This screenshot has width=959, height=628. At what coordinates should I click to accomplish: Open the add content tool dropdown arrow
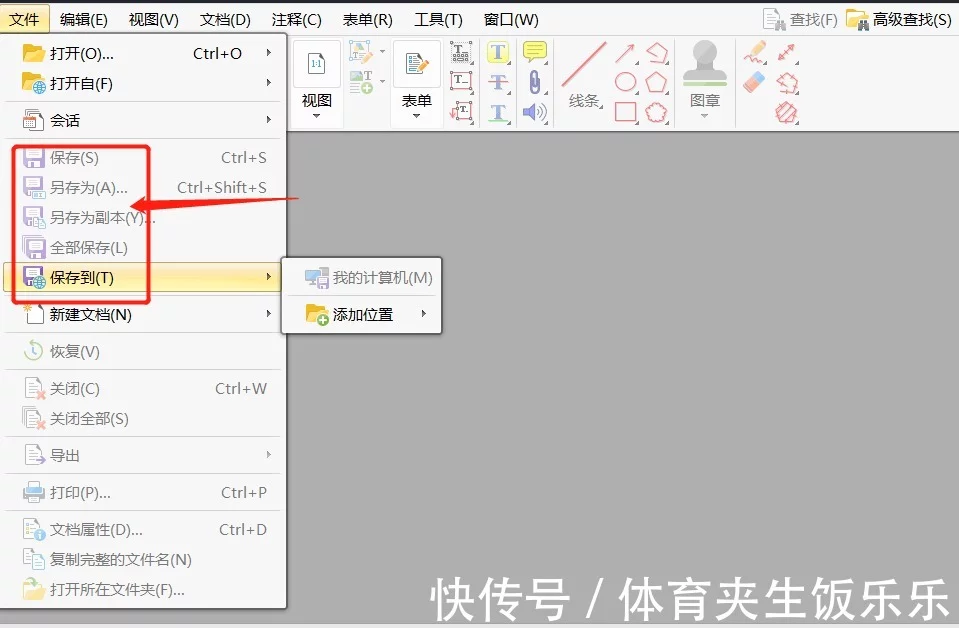[x=382, y=81]
